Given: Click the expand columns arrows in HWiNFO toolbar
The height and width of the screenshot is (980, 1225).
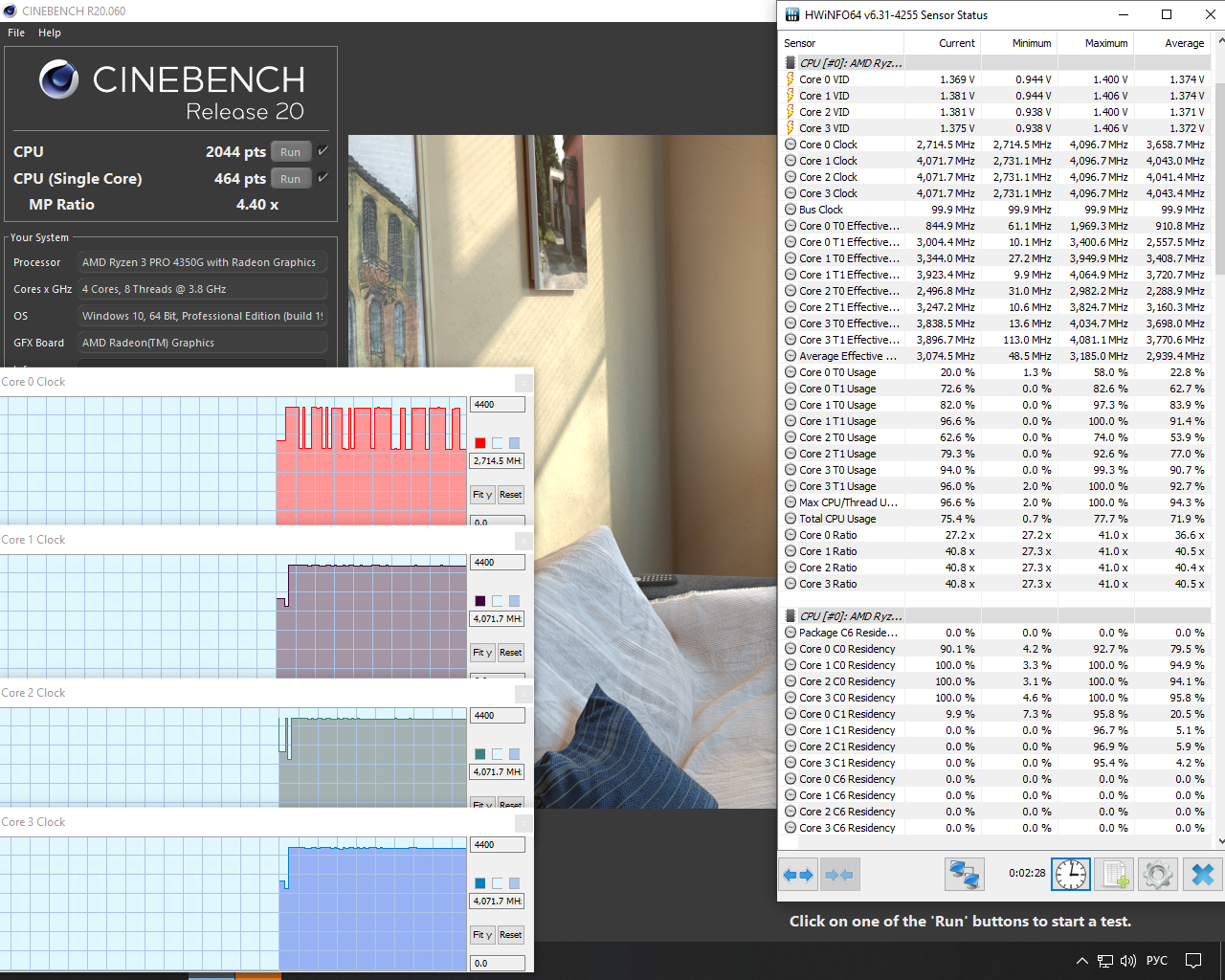Looking at the screenshot, I should [798, 874].
